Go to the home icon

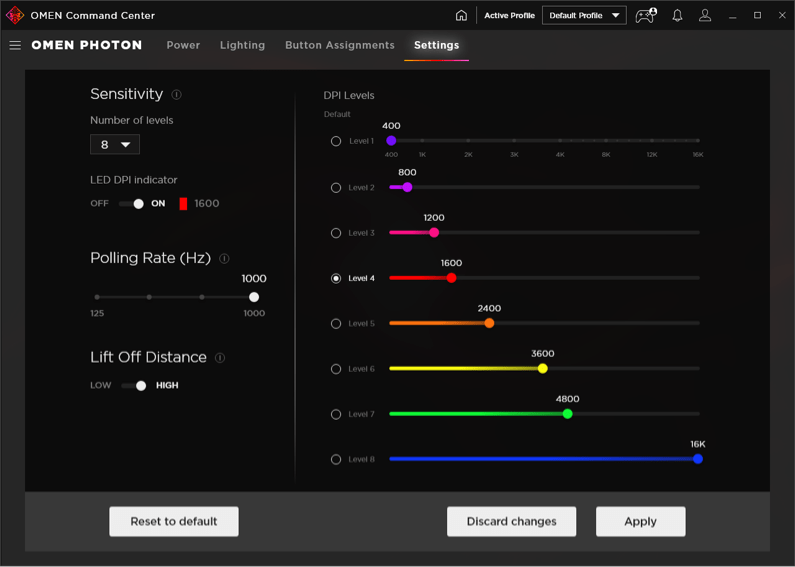(x=461, y=15)
